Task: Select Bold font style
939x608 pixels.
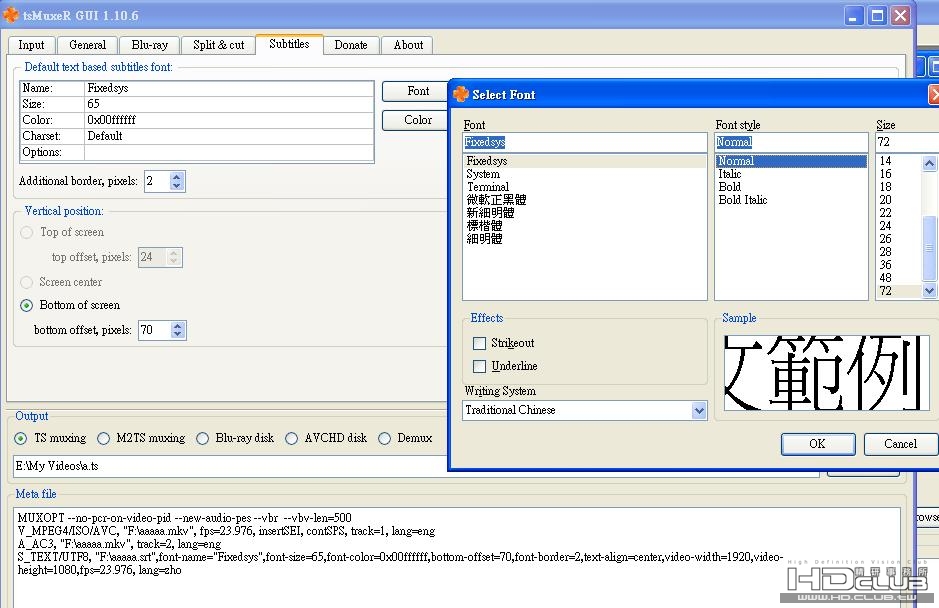Action: [x=791, y=187]
